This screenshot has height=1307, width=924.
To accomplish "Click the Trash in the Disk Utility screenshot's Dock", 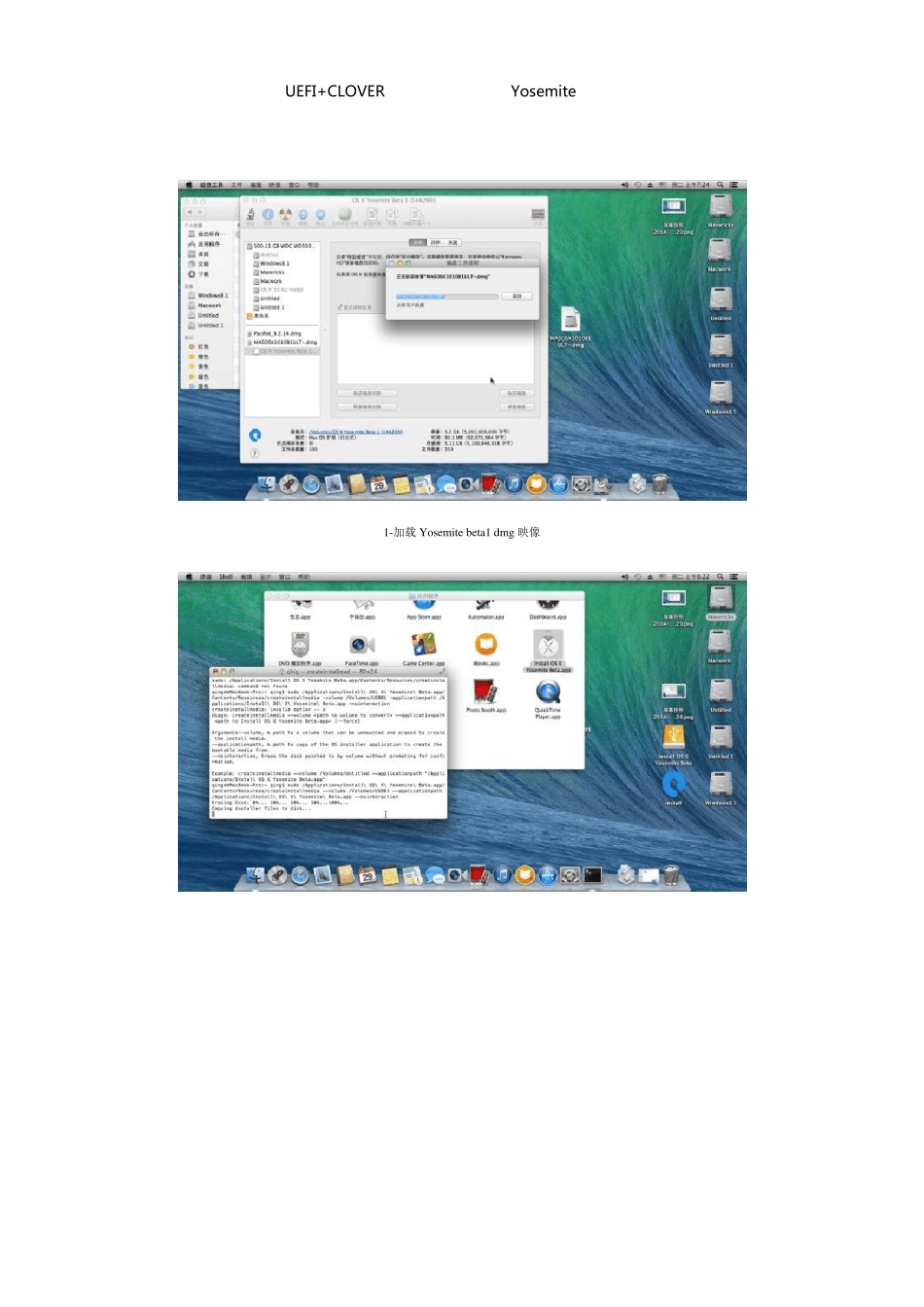I will pos(659,483).
